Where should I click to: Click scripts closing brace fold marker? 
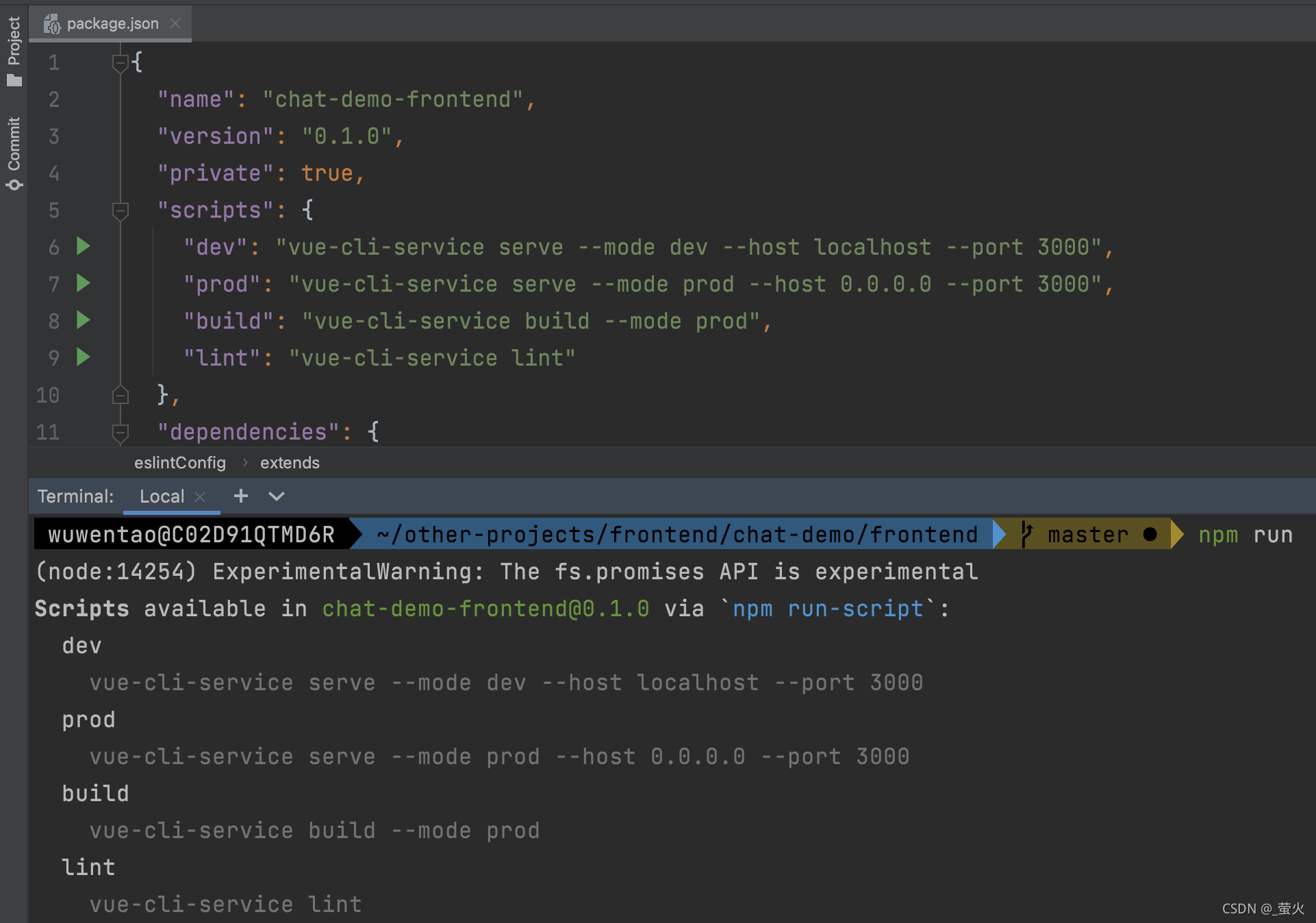[x=120, y=395]
